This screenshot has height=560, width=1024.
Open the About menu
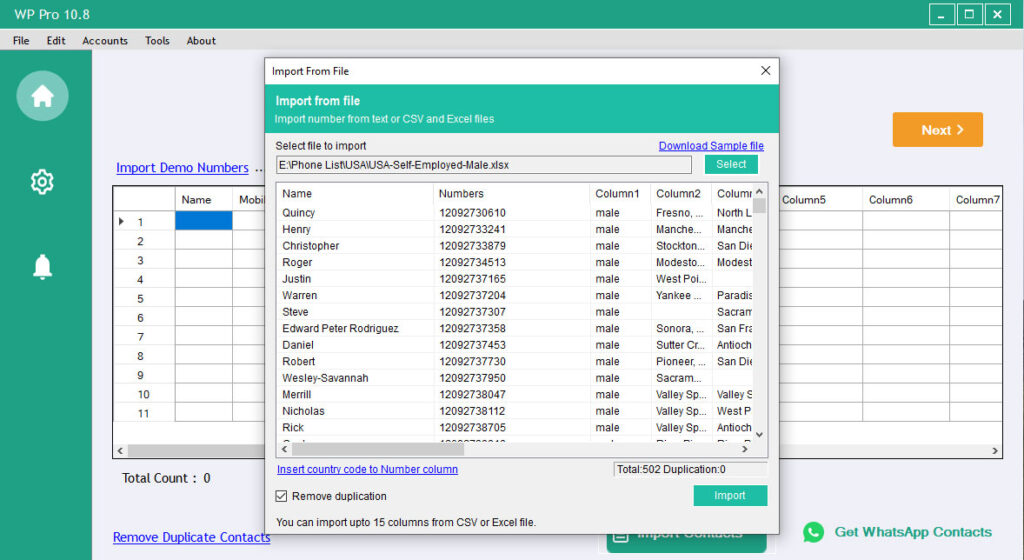(201, 40)
